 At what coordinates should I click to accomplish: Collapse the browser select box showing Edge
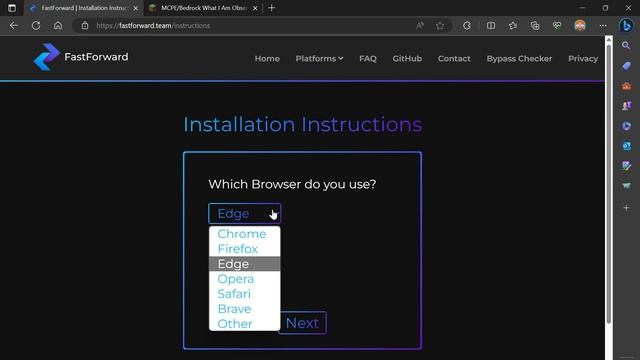pyautogui.click(x=244, y=213)
